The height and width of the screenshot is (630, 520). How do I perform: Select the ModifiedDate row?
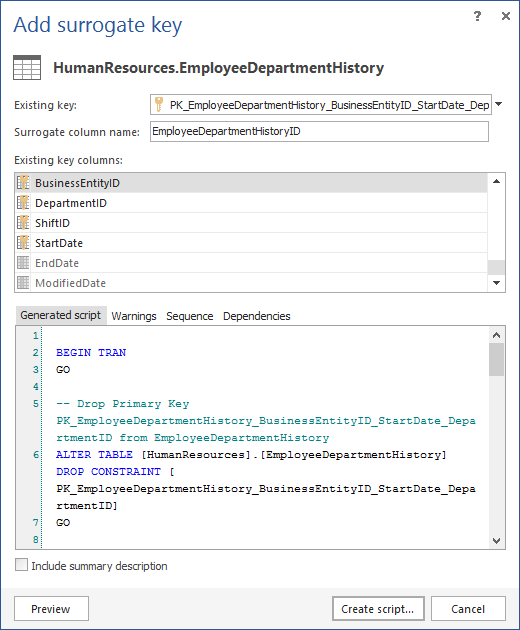[251, 283]
